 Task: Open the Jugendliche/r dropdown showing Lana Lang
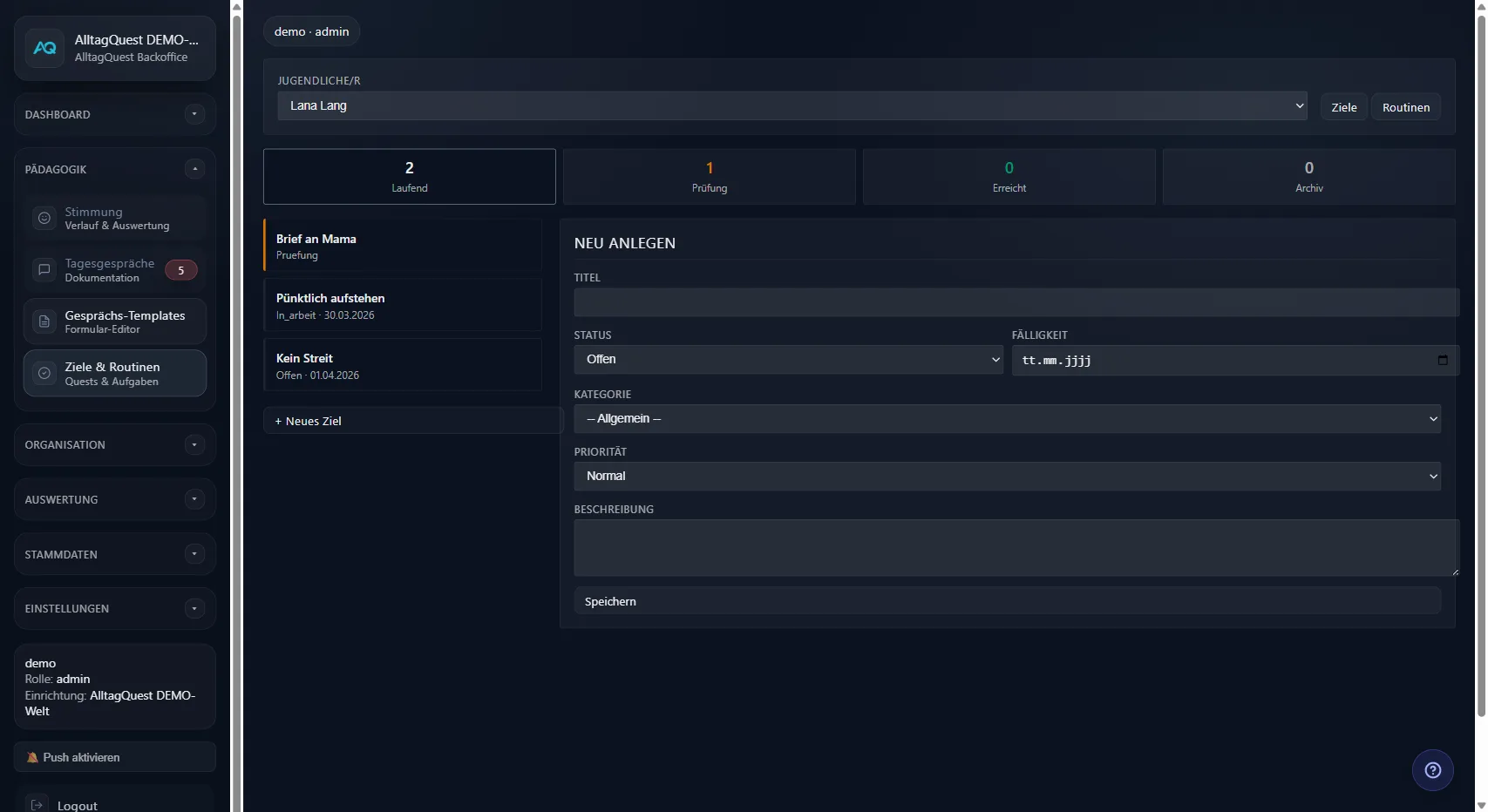[792, 105]
